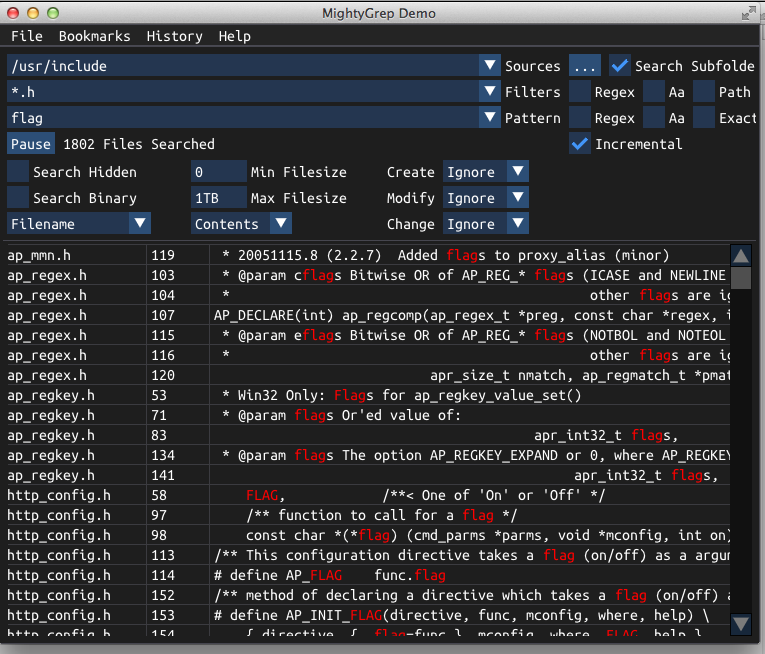Enable the Search Binary checkbox

pos(18,198)
